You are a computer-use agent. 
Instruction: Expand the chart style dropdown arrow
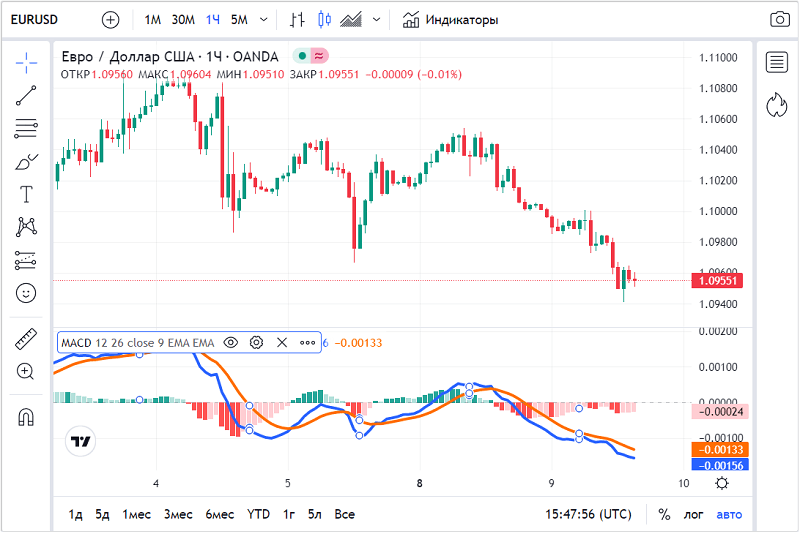(x=377, y=20)
